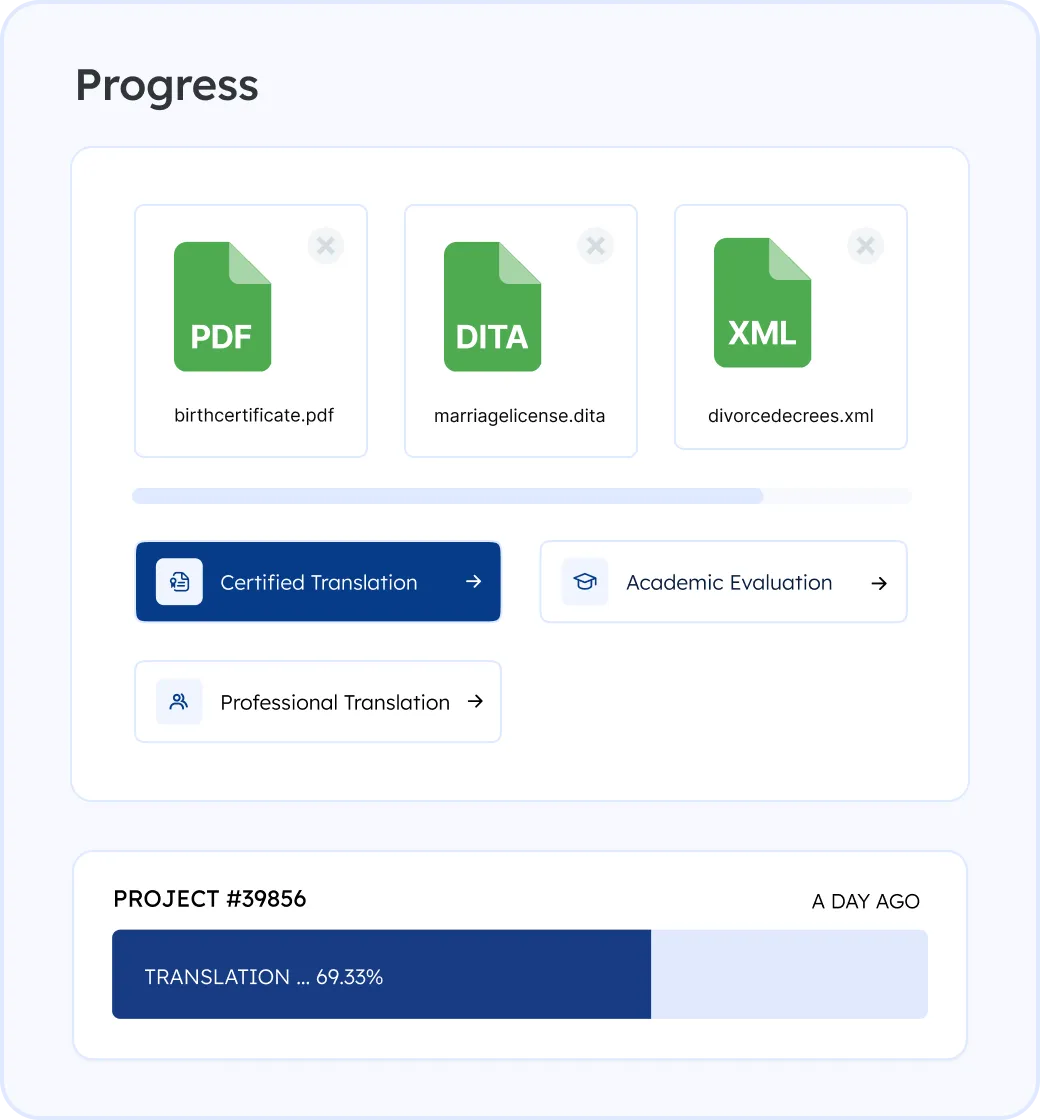Choose the Professional Translation option
The height and width of the screenshot is (1120, 1040).
click(x=334, y=702)
